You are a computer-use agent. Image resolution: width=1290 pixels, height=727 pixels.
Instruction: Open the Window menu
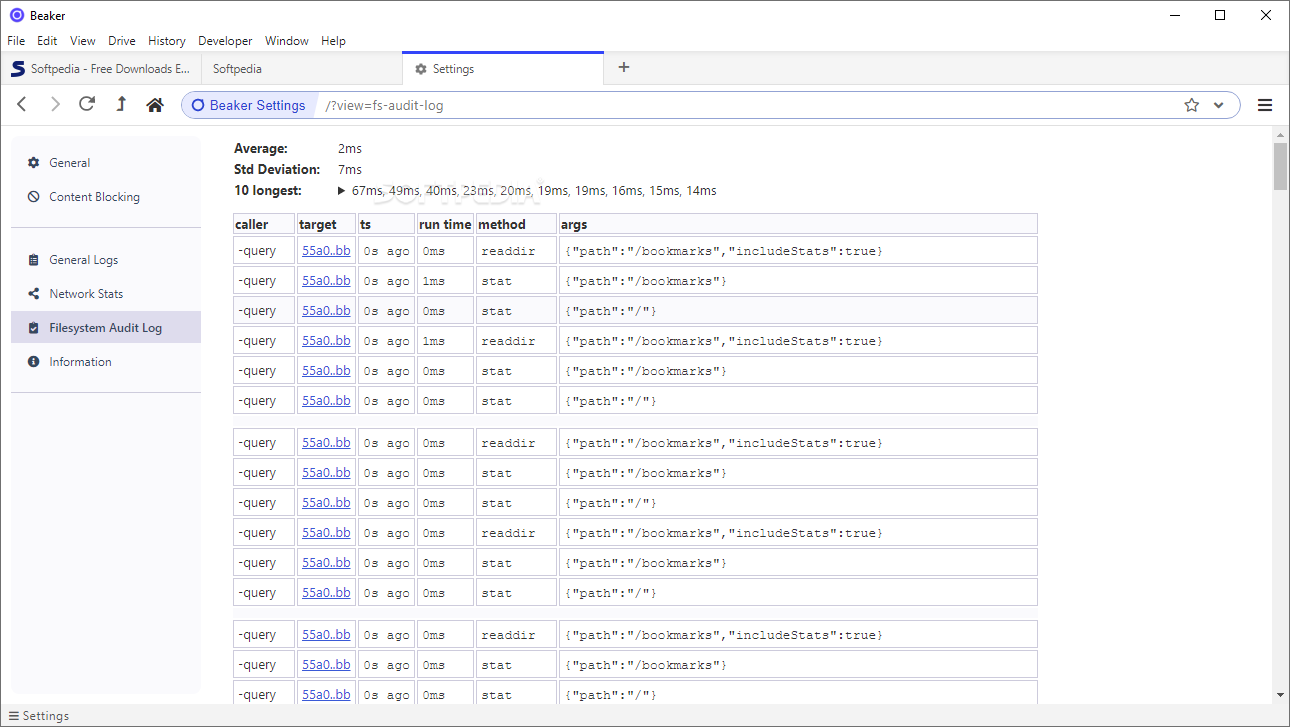coord(287,41)
